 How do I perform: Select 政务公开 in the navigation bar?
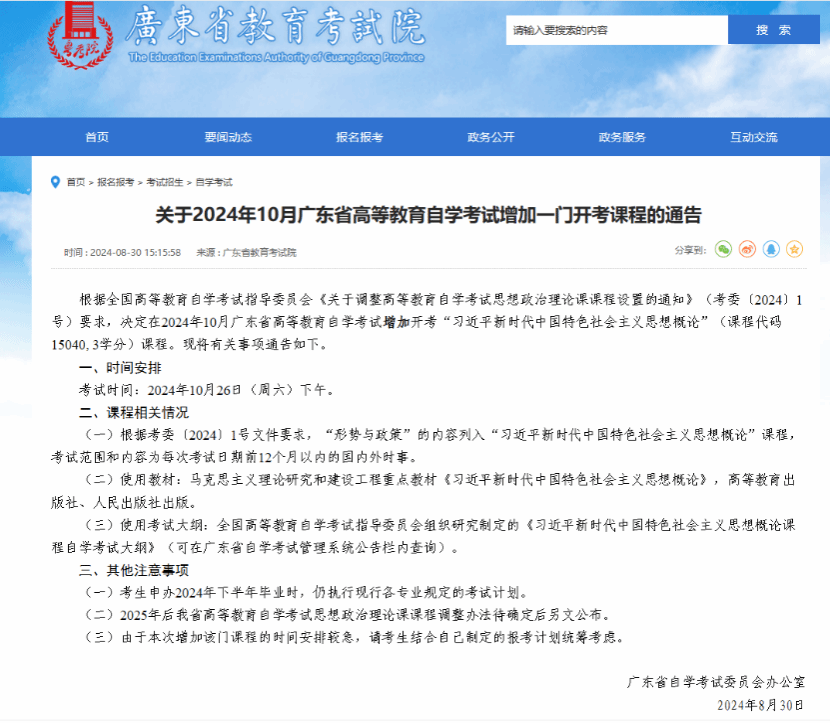tap(491, 137)
